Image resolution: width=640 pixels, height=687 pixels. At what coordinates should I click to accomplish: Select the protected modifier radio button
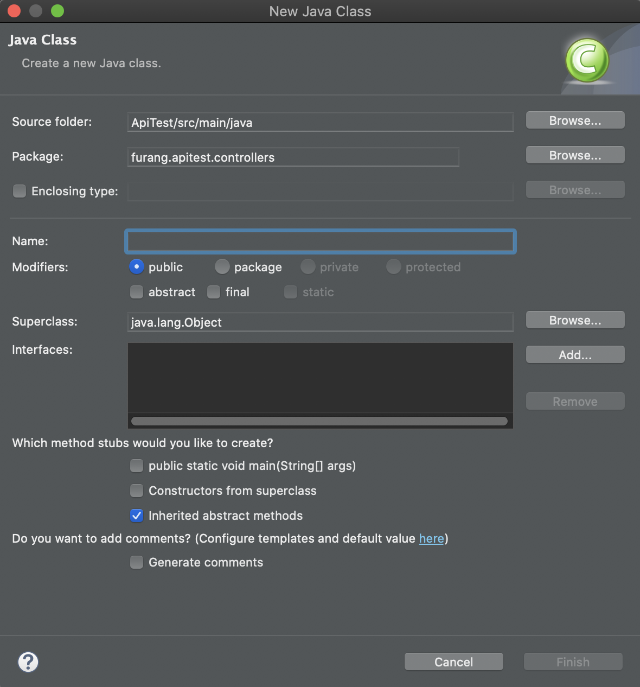[x=393, y=266]
